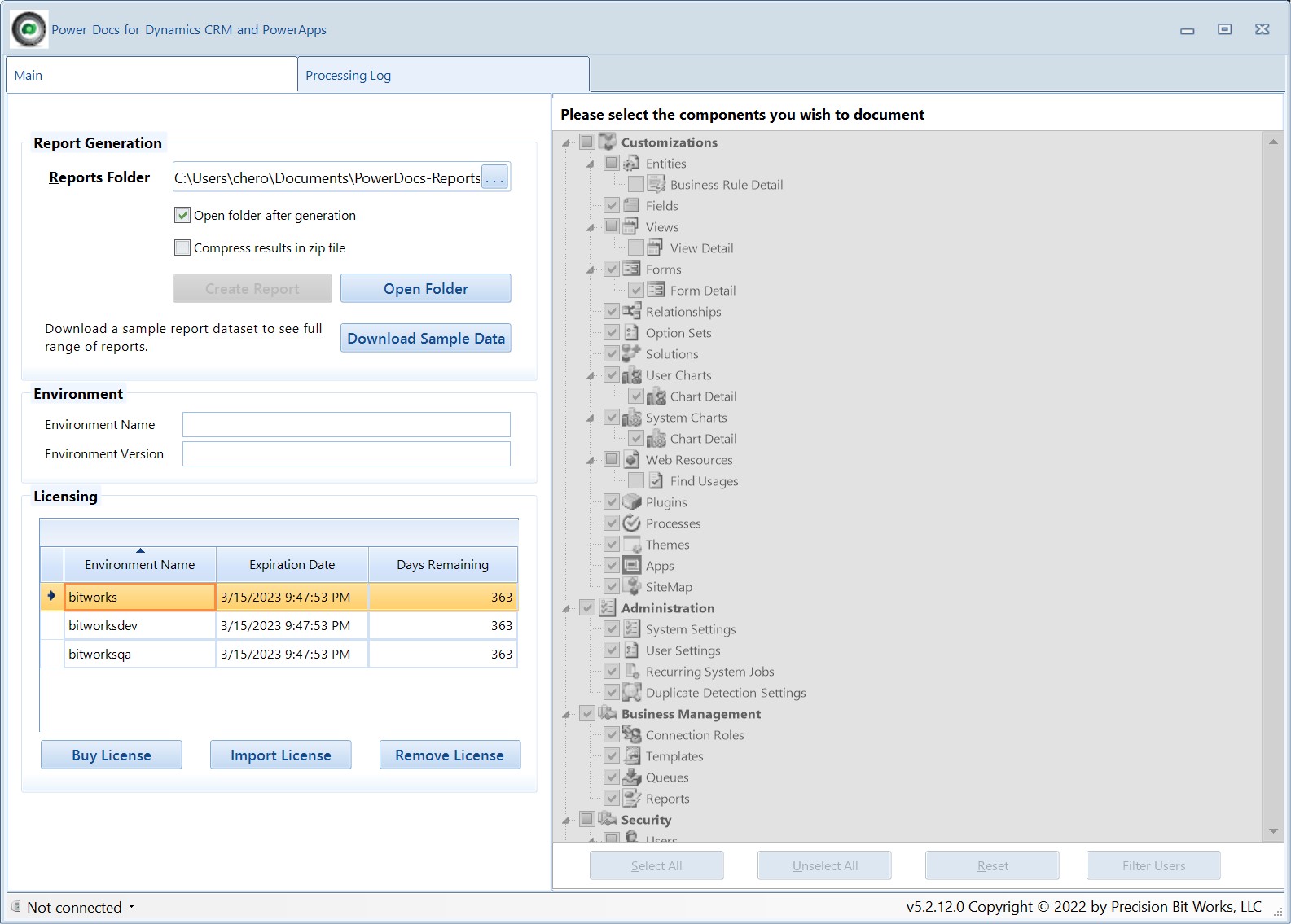Switch to the Processing Log tab
This screenshot has width=1291, height=924.
coord(443,75)
